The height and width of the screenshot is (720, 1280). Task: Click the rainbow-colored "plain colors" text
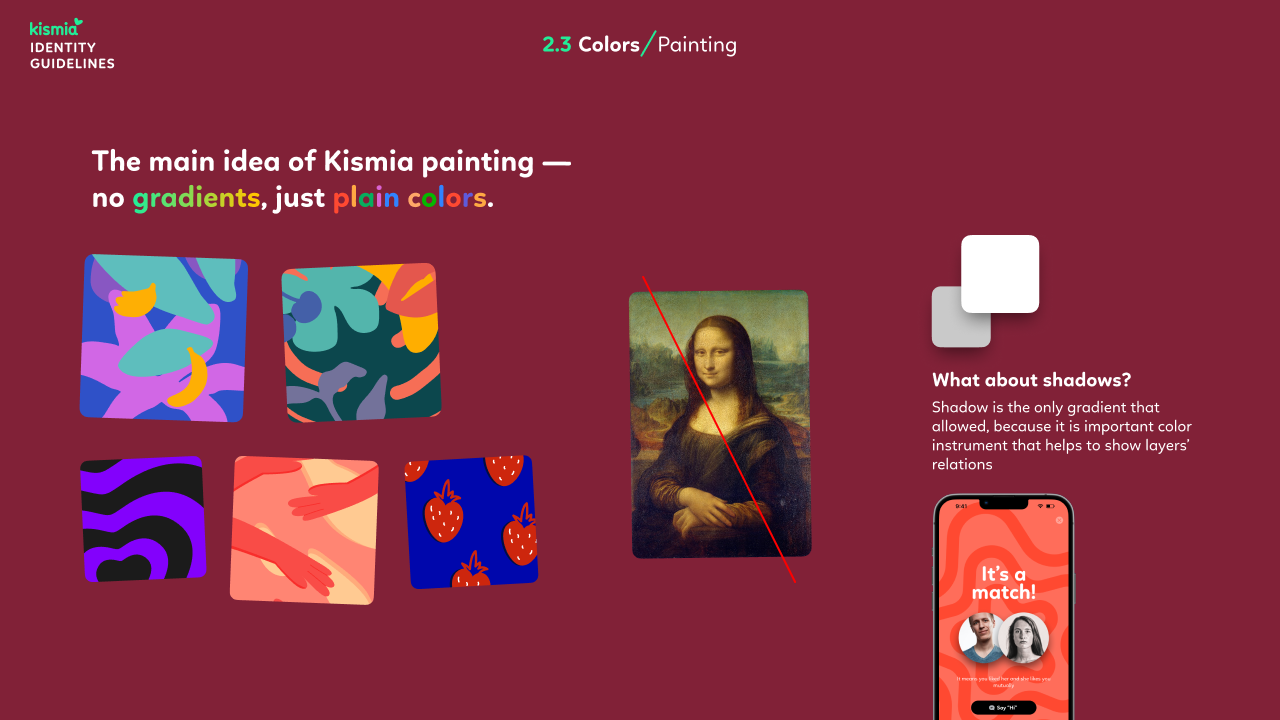point(410,198)
